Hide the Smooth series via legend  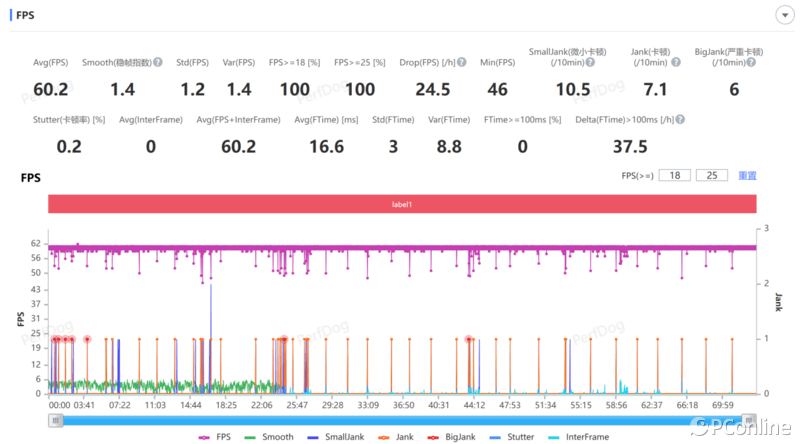pos(272,437)
